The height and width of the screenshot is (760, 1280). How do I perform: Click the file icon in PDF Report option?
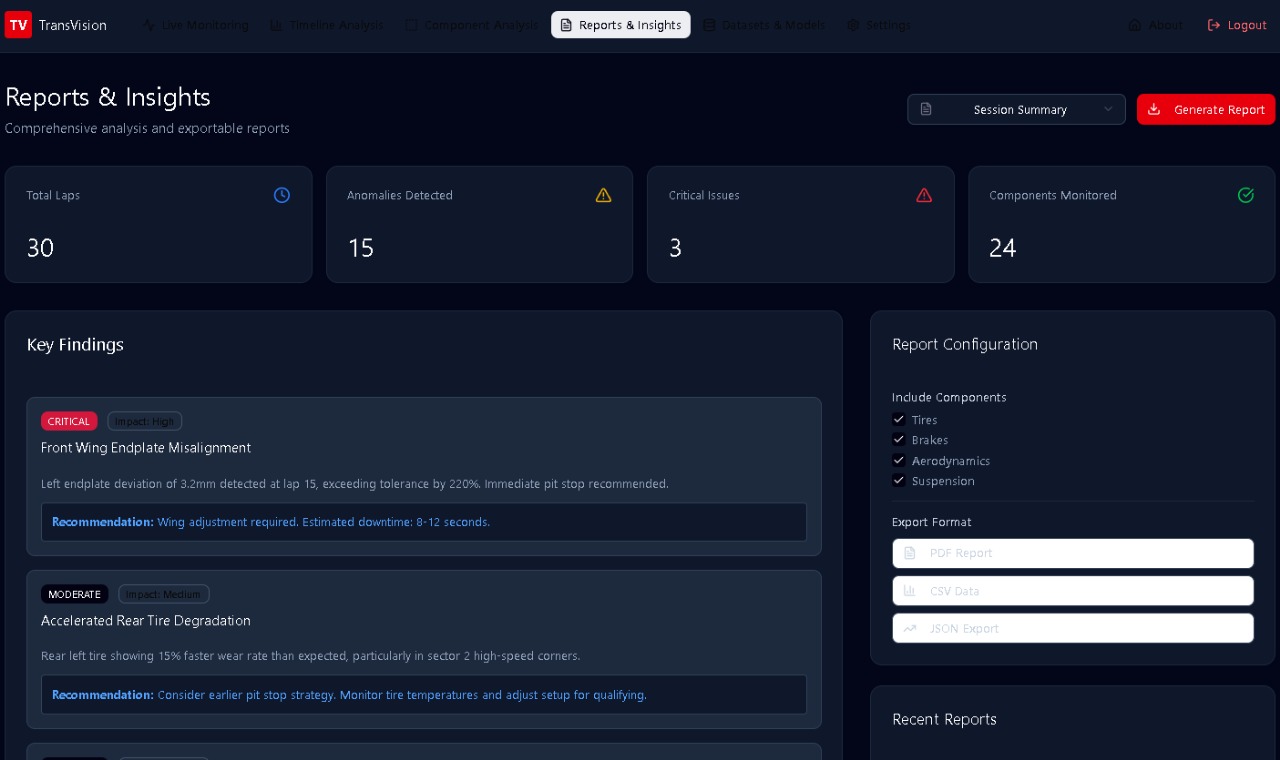910,553
